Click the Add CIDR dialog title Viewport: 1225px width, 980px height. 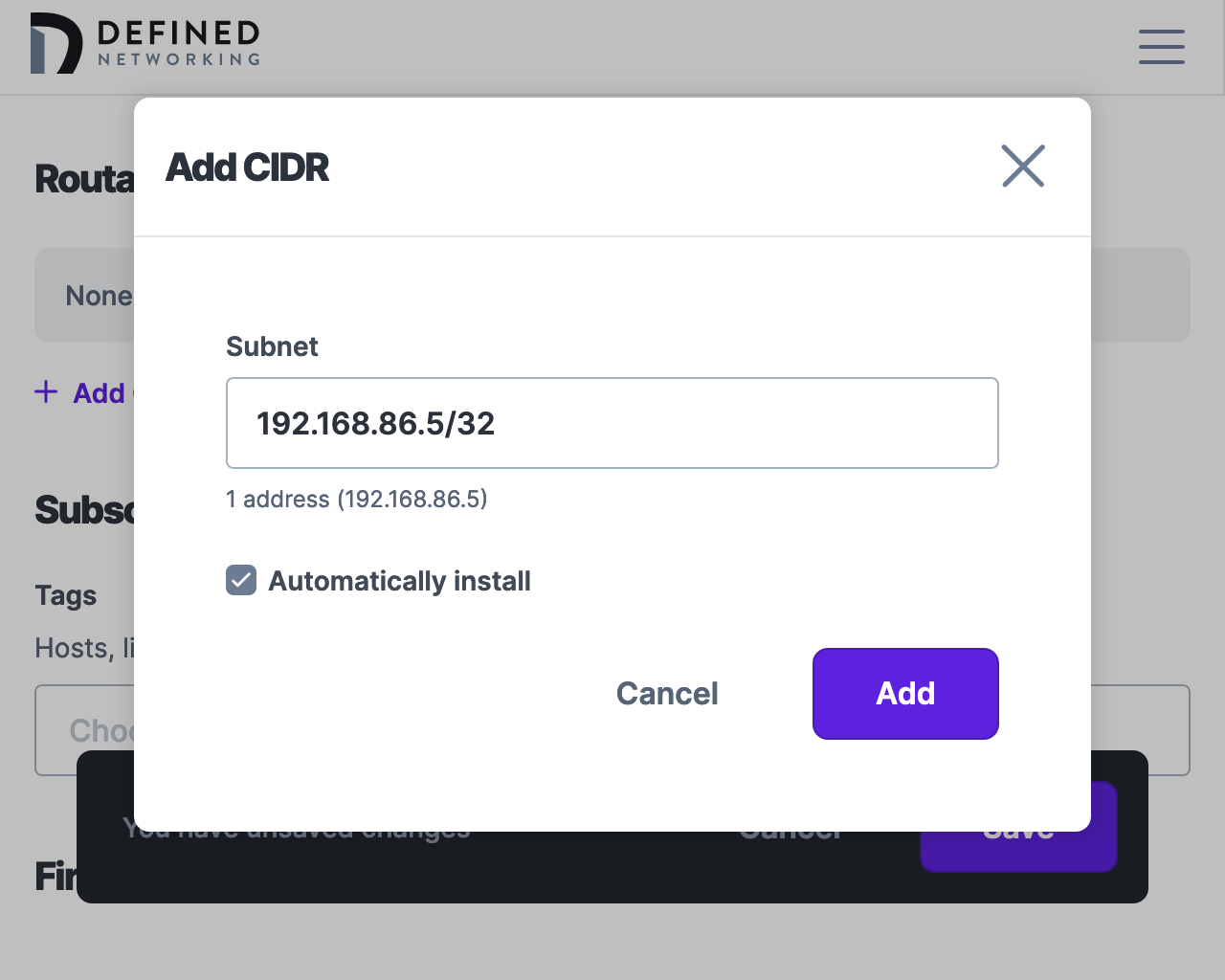click(x=247, y=166)
